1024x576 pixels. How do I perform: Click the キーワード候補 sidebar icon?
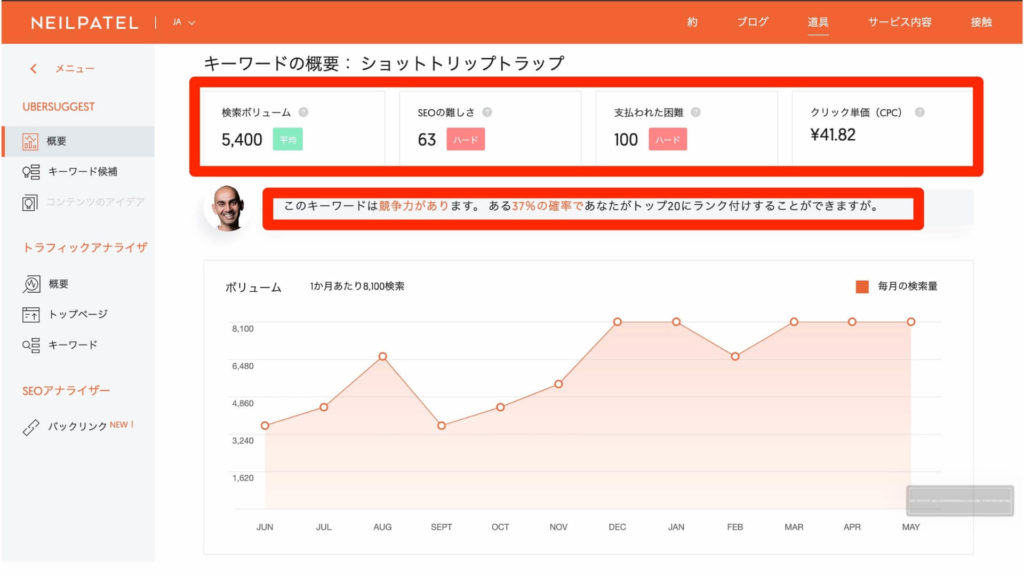click(x=30, y=173)
